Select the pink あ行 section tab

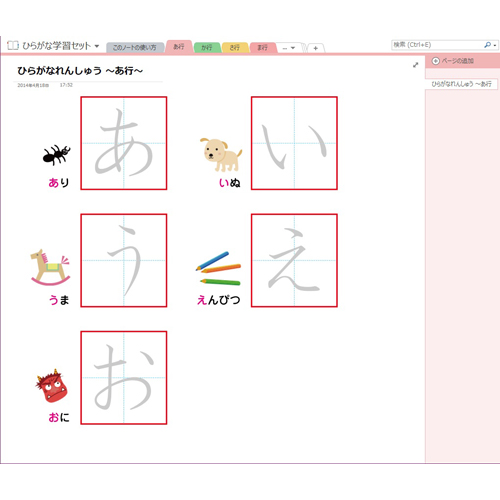pos(179,47)
